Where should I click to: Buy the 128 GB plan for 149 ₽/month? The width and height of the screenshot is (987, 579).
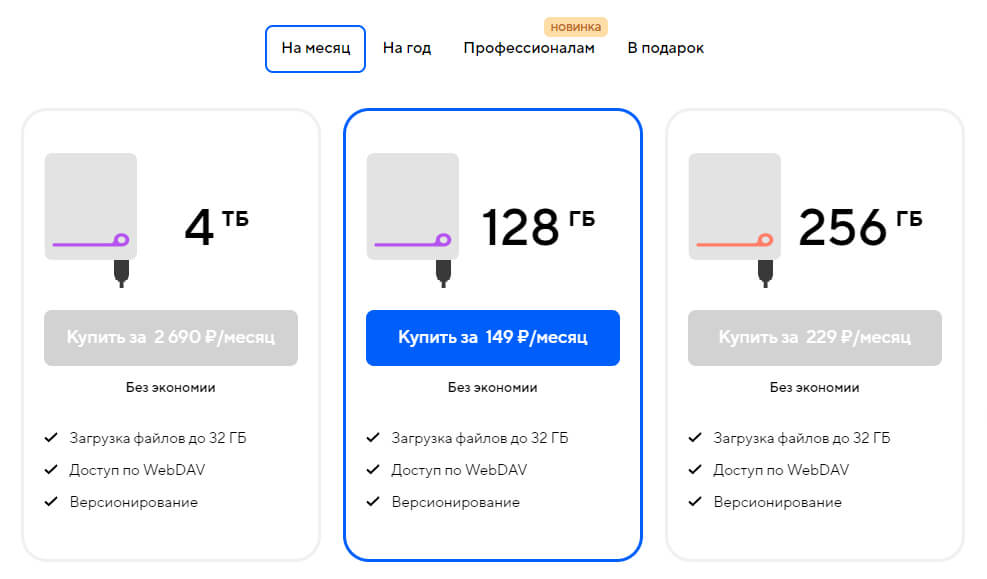tap(493, 338)
